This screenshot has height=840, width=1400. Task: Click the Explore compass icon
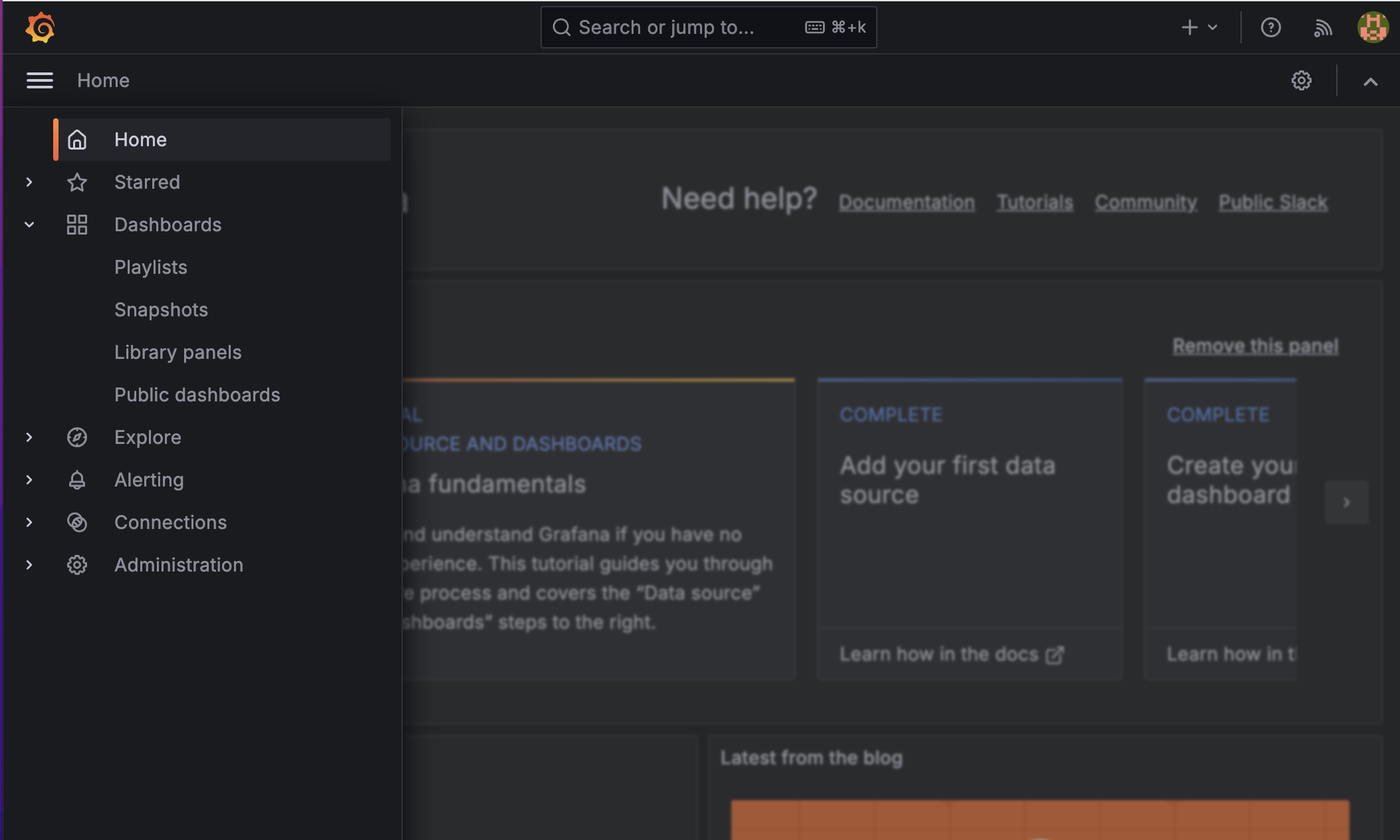click(x=77, y=437)
